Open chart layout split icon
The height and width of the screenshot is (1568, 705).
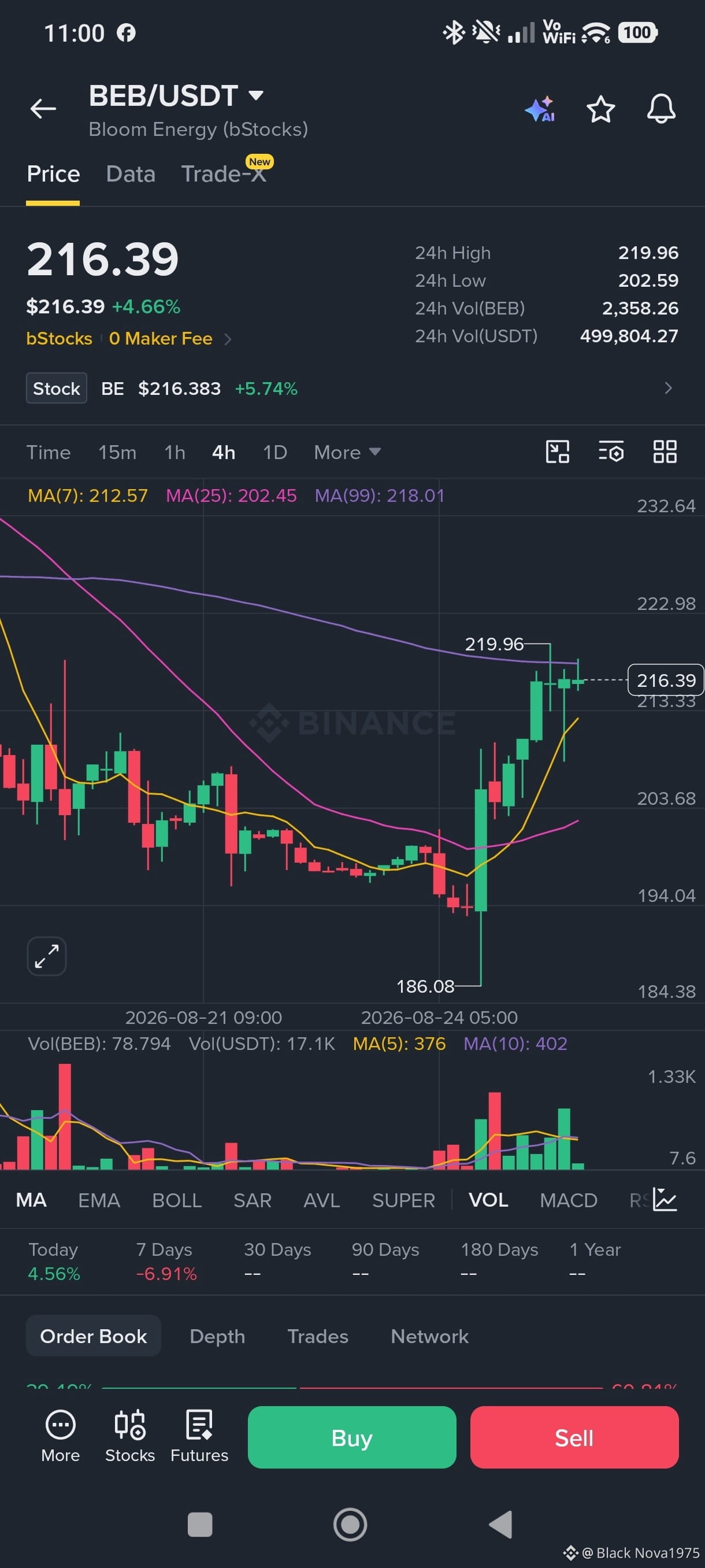point(557,452)
